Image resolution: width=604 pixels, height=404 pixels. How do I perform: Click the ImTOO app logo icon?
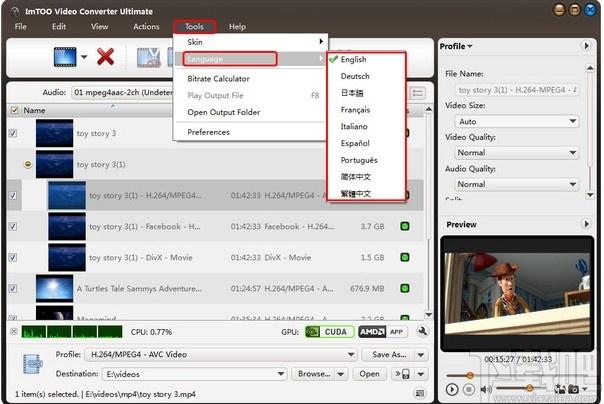(15, 11)
